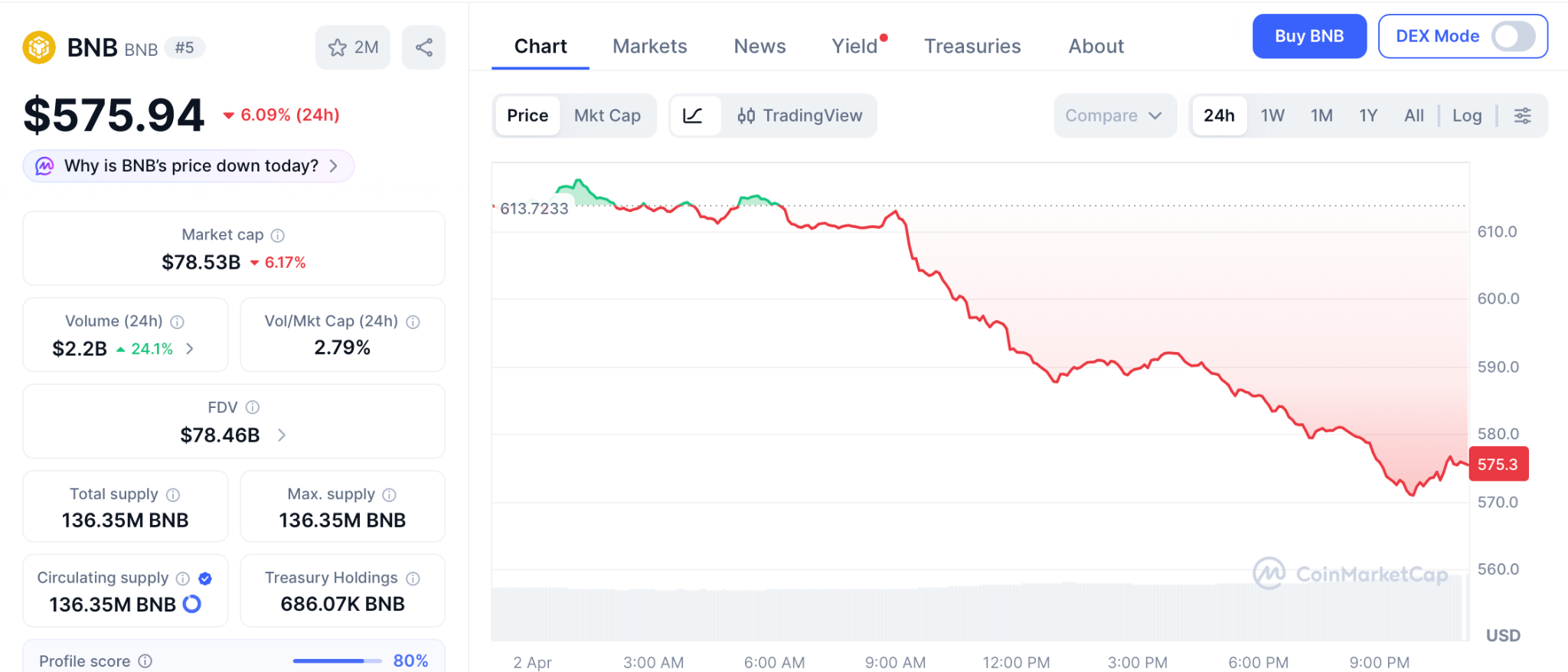1568x672 pixels.
Task: Select the 1Y time range
Action: pyautogui.click(x=1368, y=116)
